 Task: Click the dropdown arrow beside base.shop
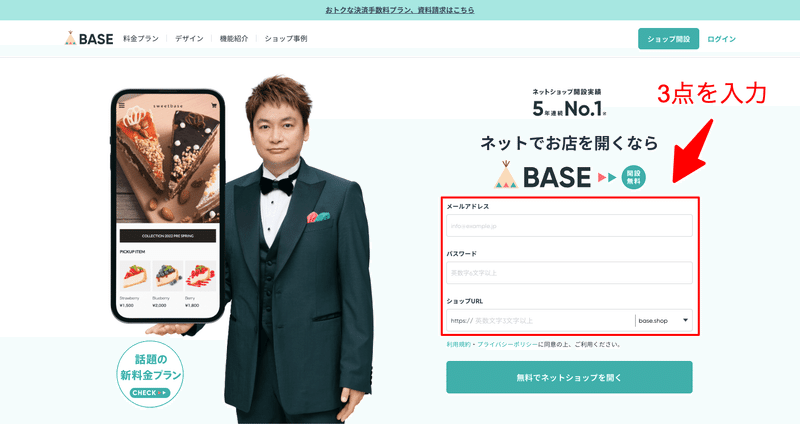point(685,320)
